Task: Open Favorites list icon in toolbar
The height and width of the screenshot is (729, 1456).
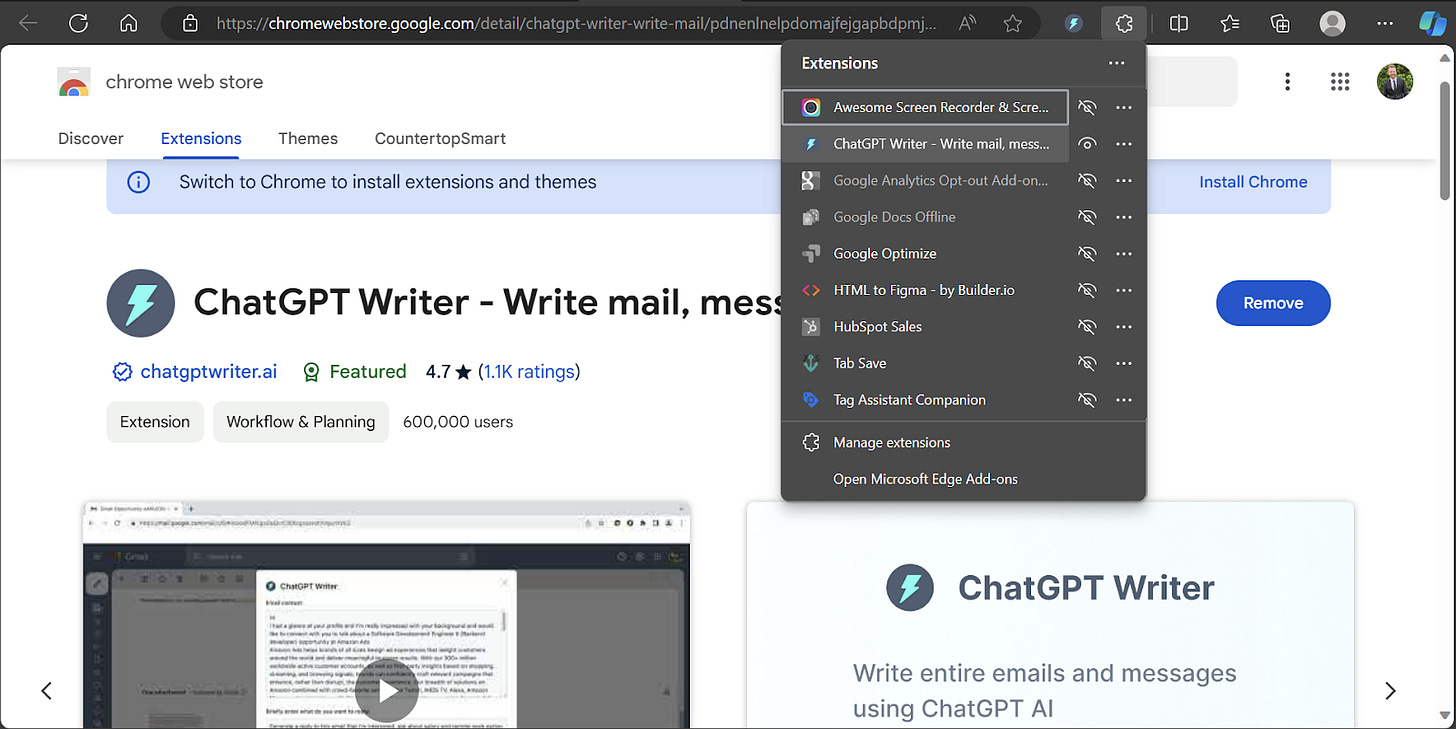Action: click(x=1230, y=23)
